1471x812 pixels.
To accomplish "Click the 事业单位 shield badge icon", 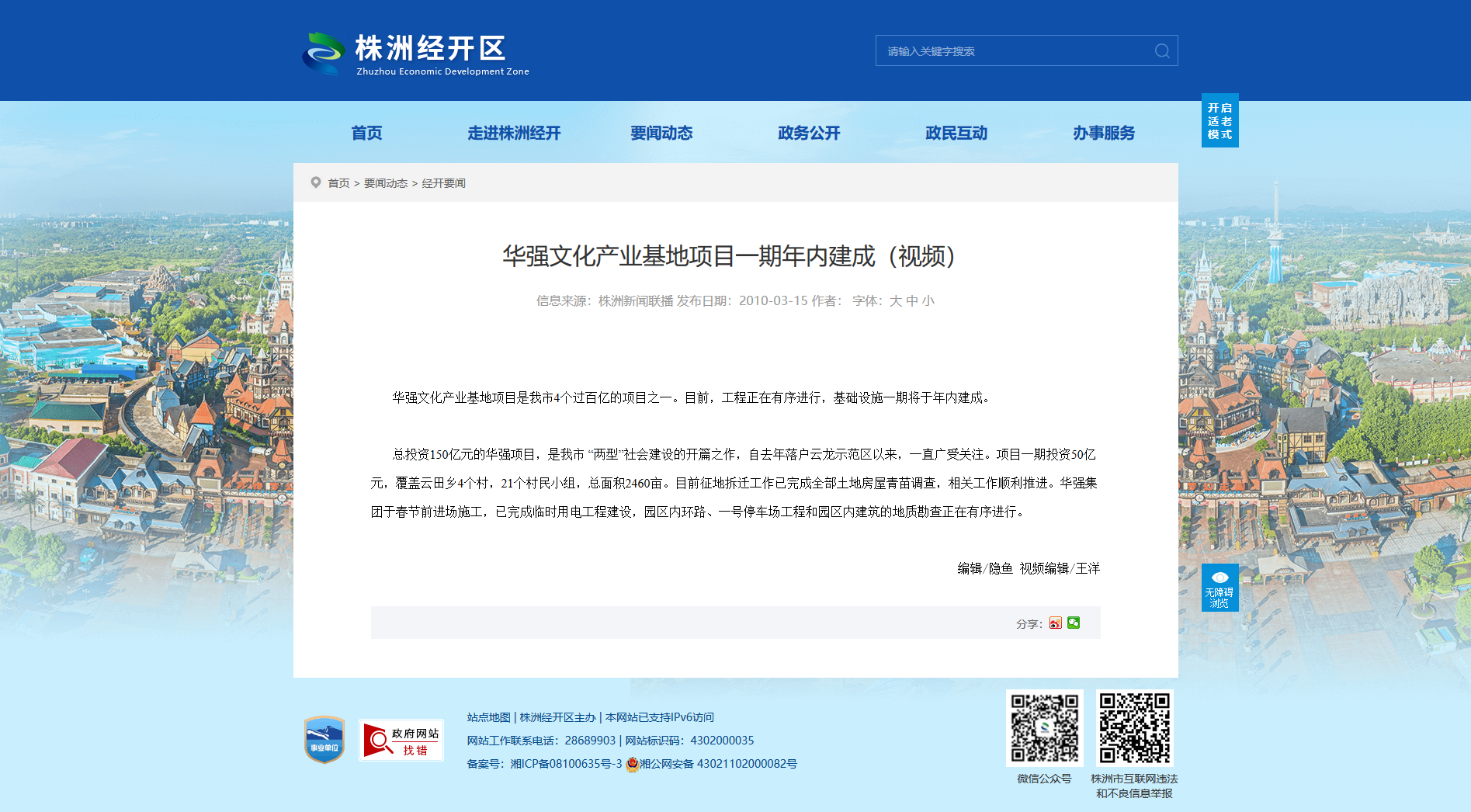I will pos(324,740).
